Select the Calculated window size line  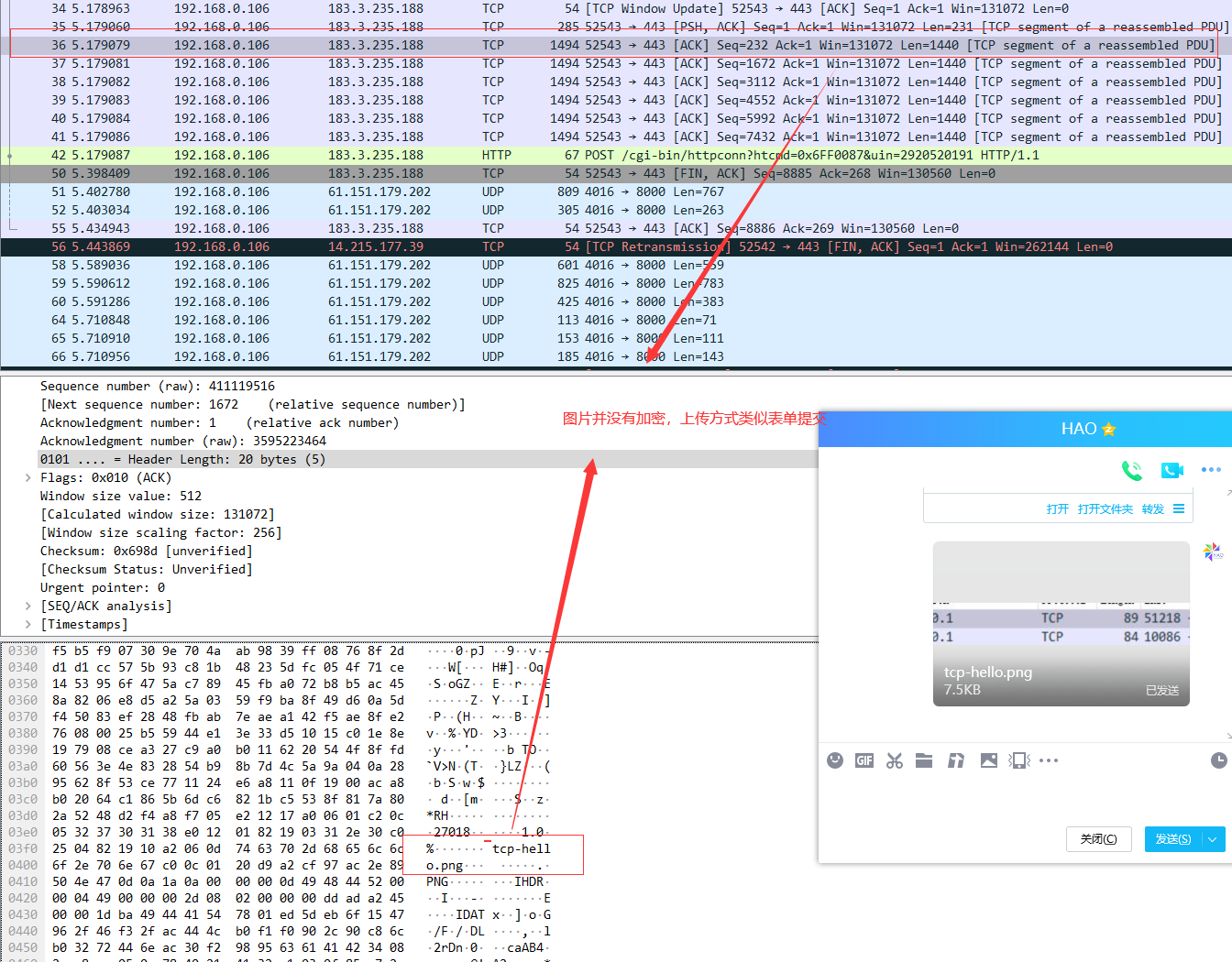[x=158, y=514]
